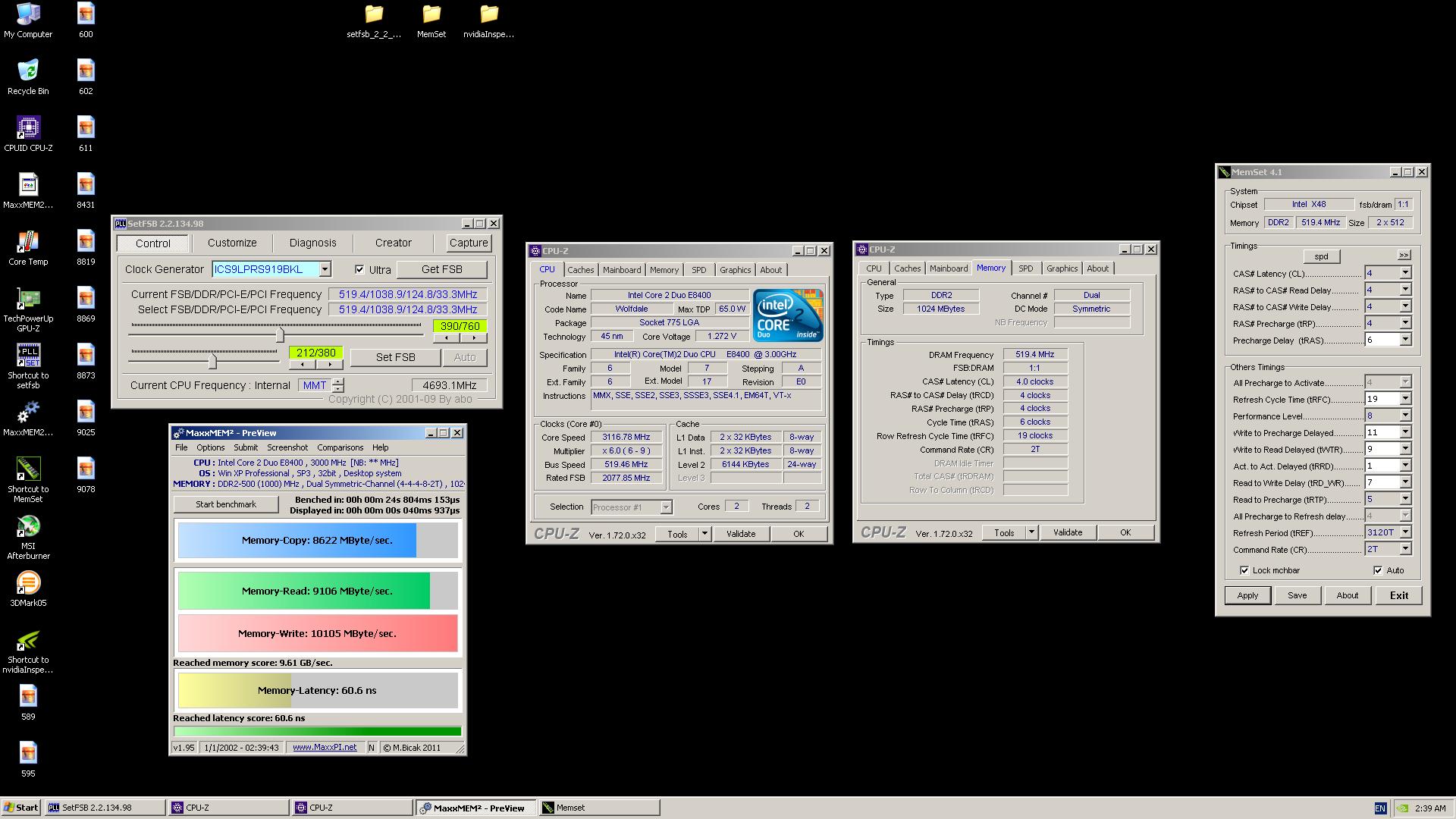Click the upper FSB slider thumb in SetFSB
The height and width of the screenshot is (819, 1456).
tap(280, 334)
